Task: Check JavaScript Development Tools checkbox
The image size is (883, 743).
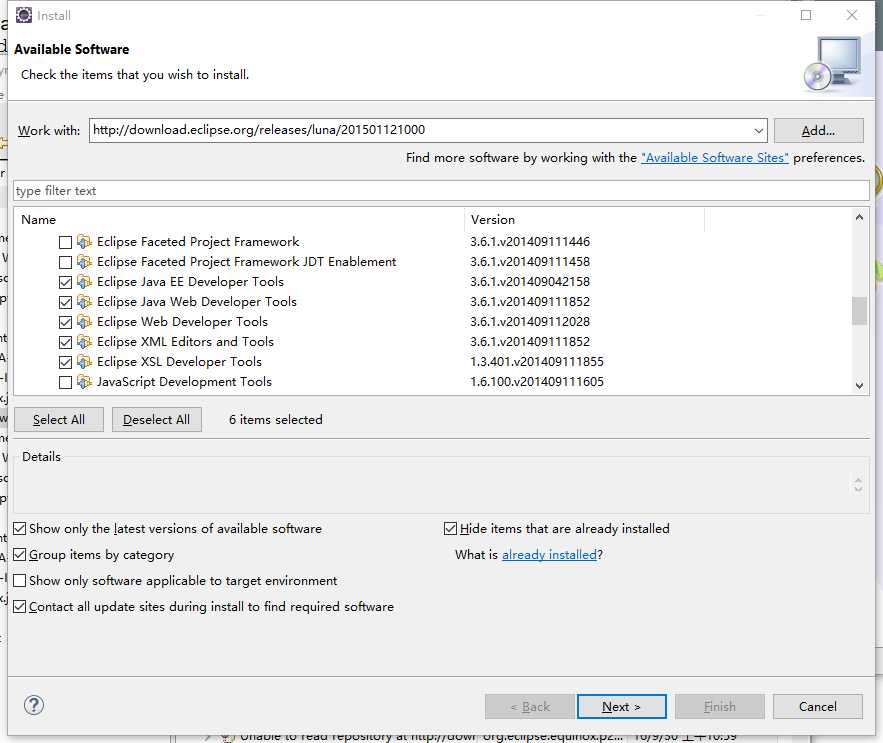Action: (65, 382)
